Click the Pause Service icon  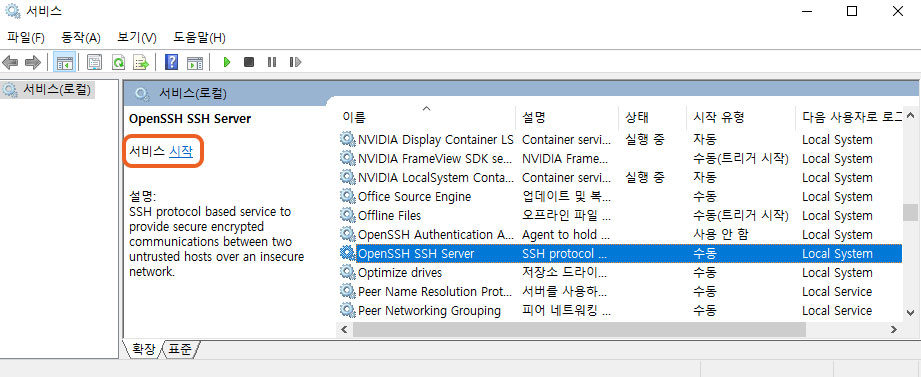click(271, 62)
